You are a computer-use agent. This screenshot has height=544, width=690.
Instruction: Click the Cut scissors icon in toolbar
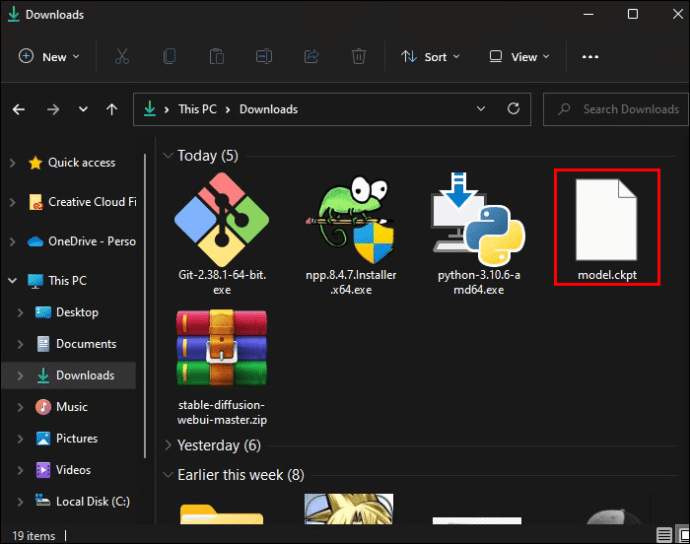pyautogui.click(x=121, y=57)
